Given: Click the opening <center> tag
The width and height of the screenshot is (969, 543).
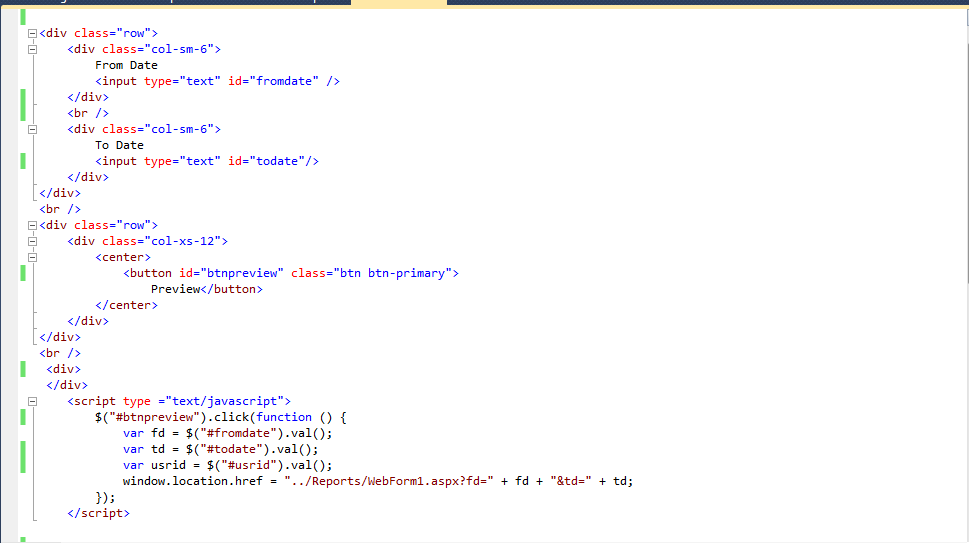Looking at the screenshot, I should (122, 257).
